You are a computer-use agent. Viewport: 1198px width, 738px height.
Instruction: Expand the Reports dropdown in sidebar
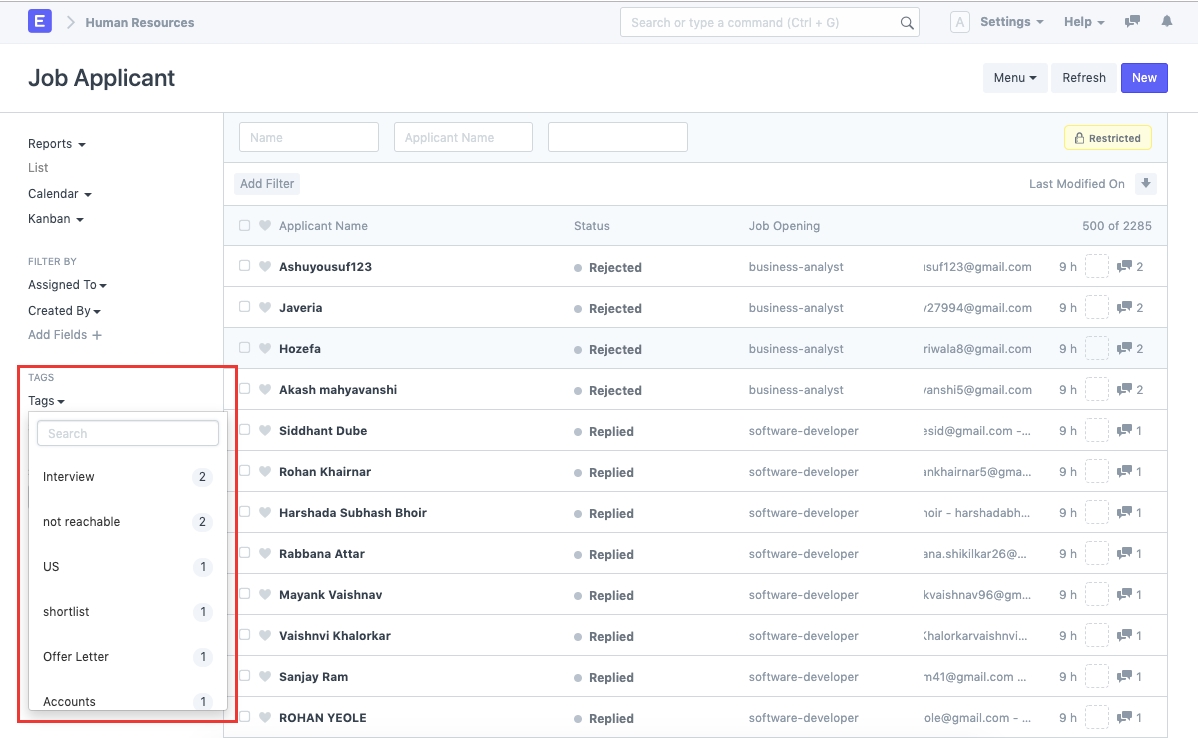(x=56, y=144)
